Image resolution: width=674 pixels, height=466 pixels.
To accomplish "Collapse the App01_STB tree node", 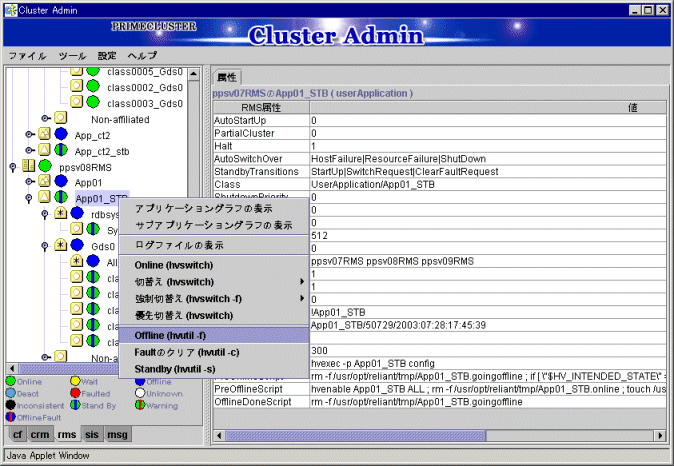I will 29,198.
